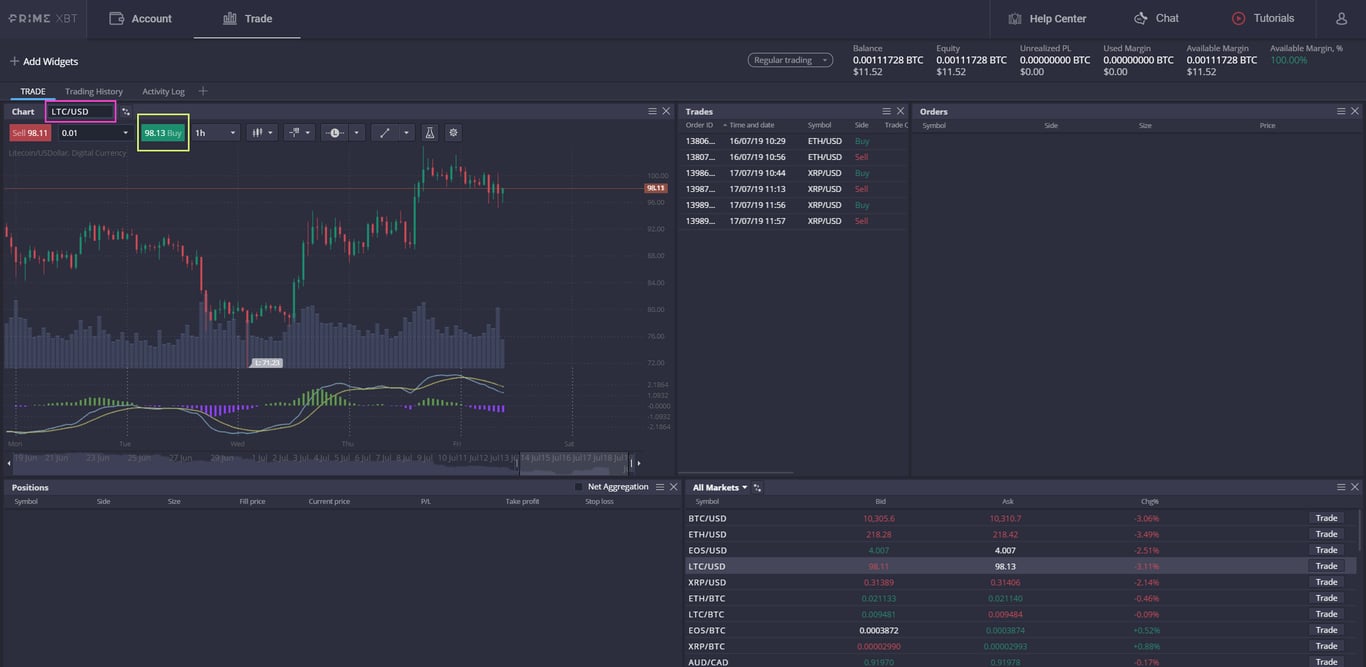
Task: Click the clock timezone icon on chart toolbar
Action: pos(333,132)
